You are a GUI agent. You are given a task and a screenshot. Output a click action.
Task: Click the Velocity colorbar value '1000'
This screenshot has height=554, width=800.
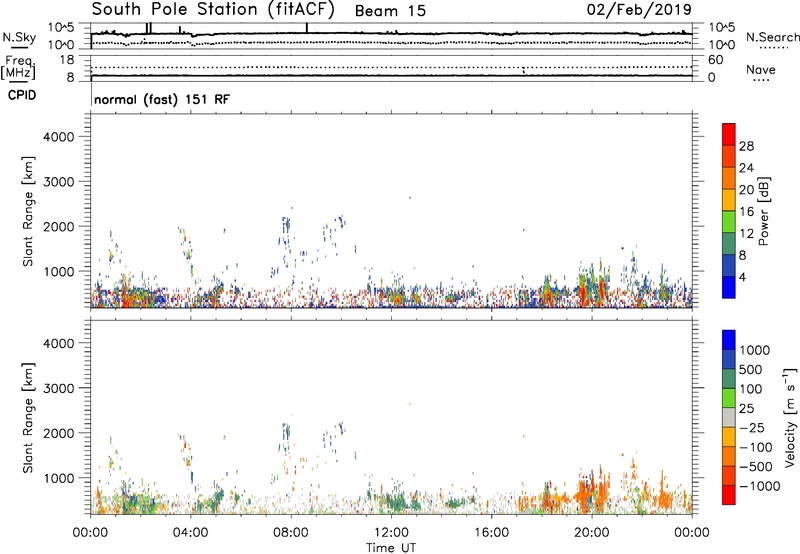coord(754,350)
